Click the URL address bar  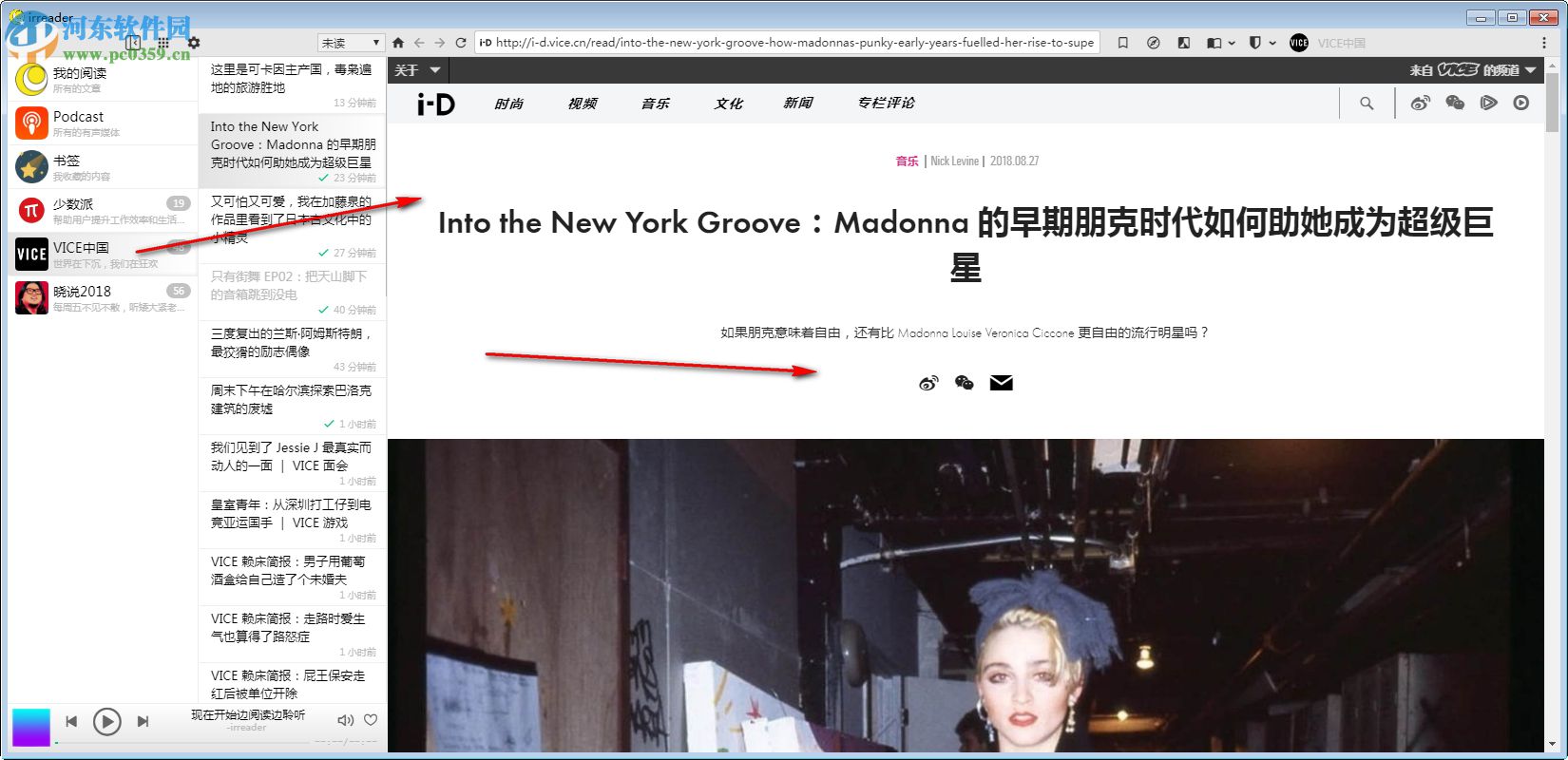pos(787,43)
